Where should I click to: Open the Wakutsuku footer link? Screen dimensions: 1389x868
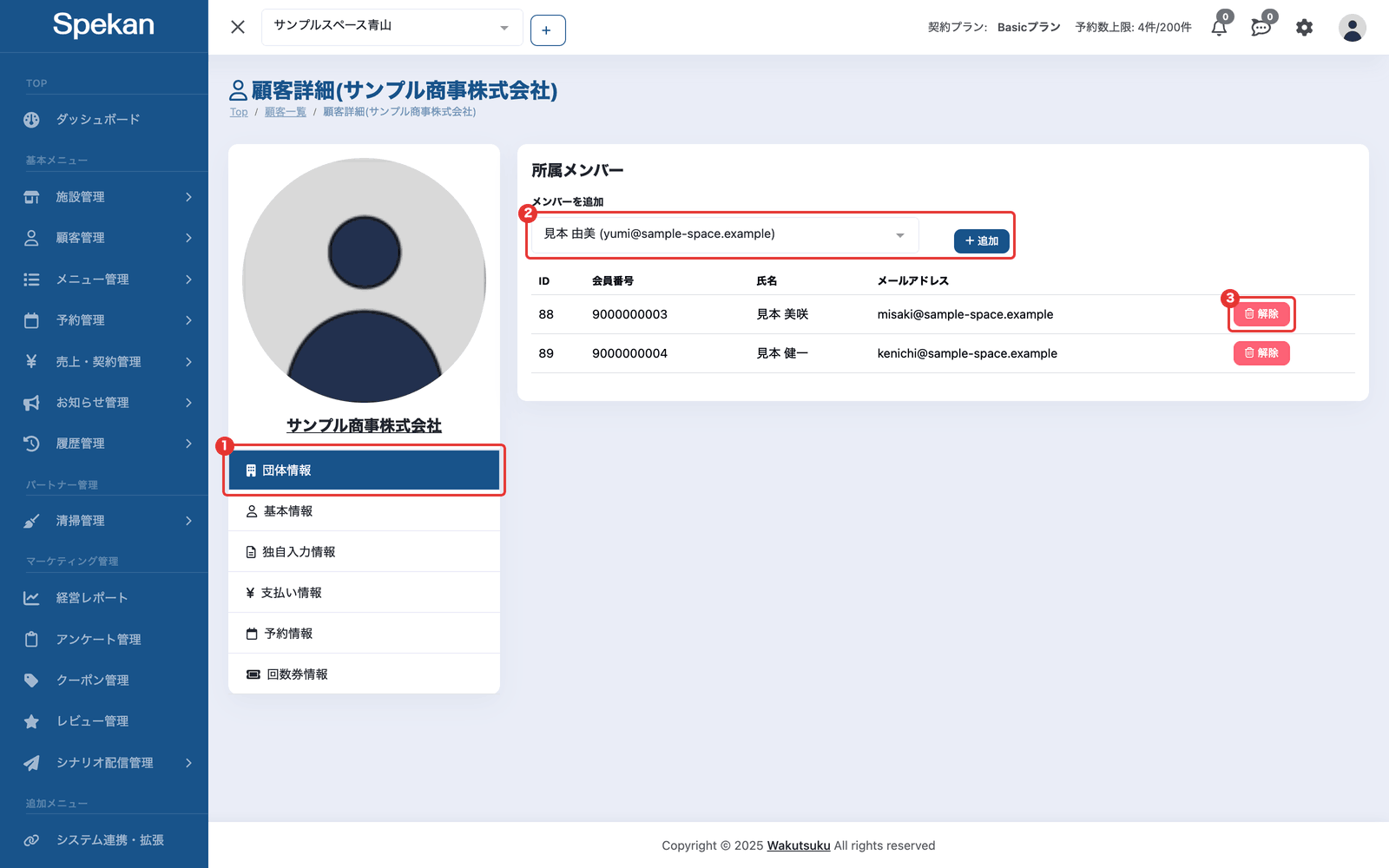(799, 845)
